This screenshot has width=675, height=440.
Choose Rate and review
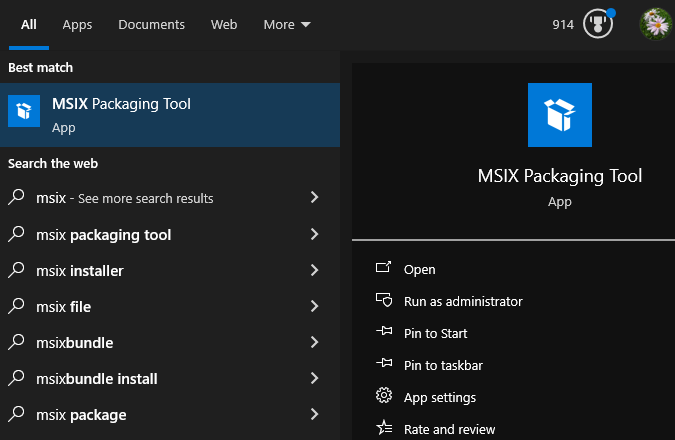[x=449, y=429]
